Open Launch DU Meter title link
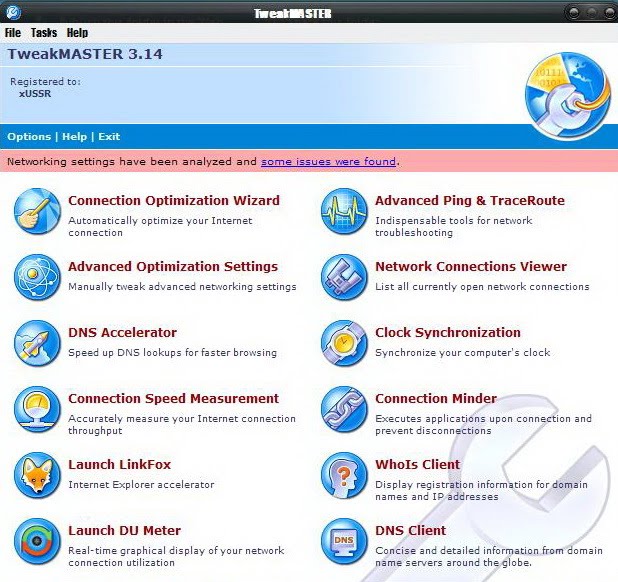The height and width of the screenshot is (582, 618). pyautogui.click(x=125, y=531)
